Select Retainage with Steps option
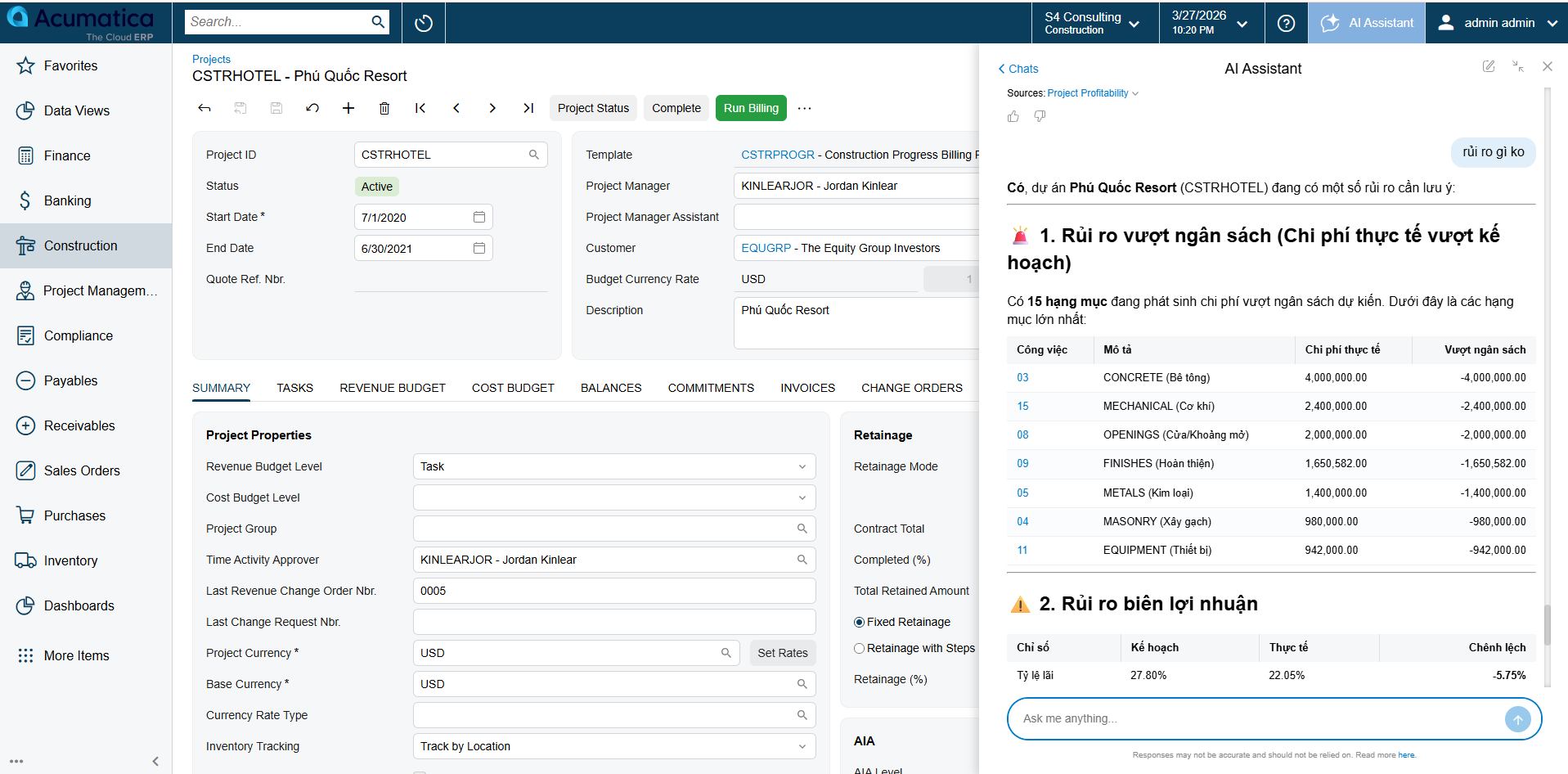This screenshot has width=1568, height=774. coord(859,648)
